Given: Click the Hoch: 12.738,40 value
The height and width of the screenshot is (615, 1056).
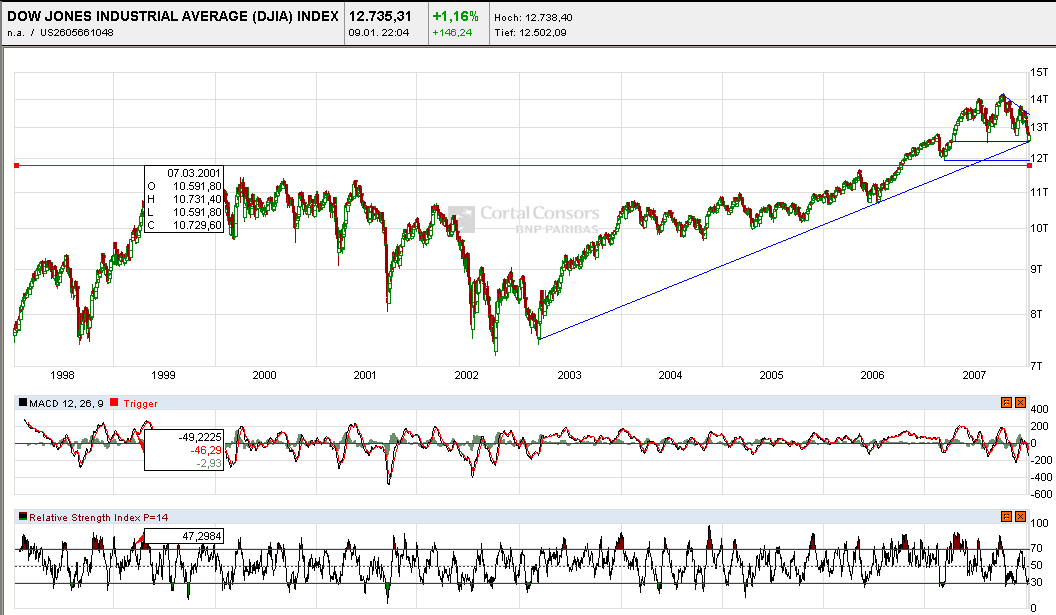Looking at the screenshot, I should (x=533, y=18).
